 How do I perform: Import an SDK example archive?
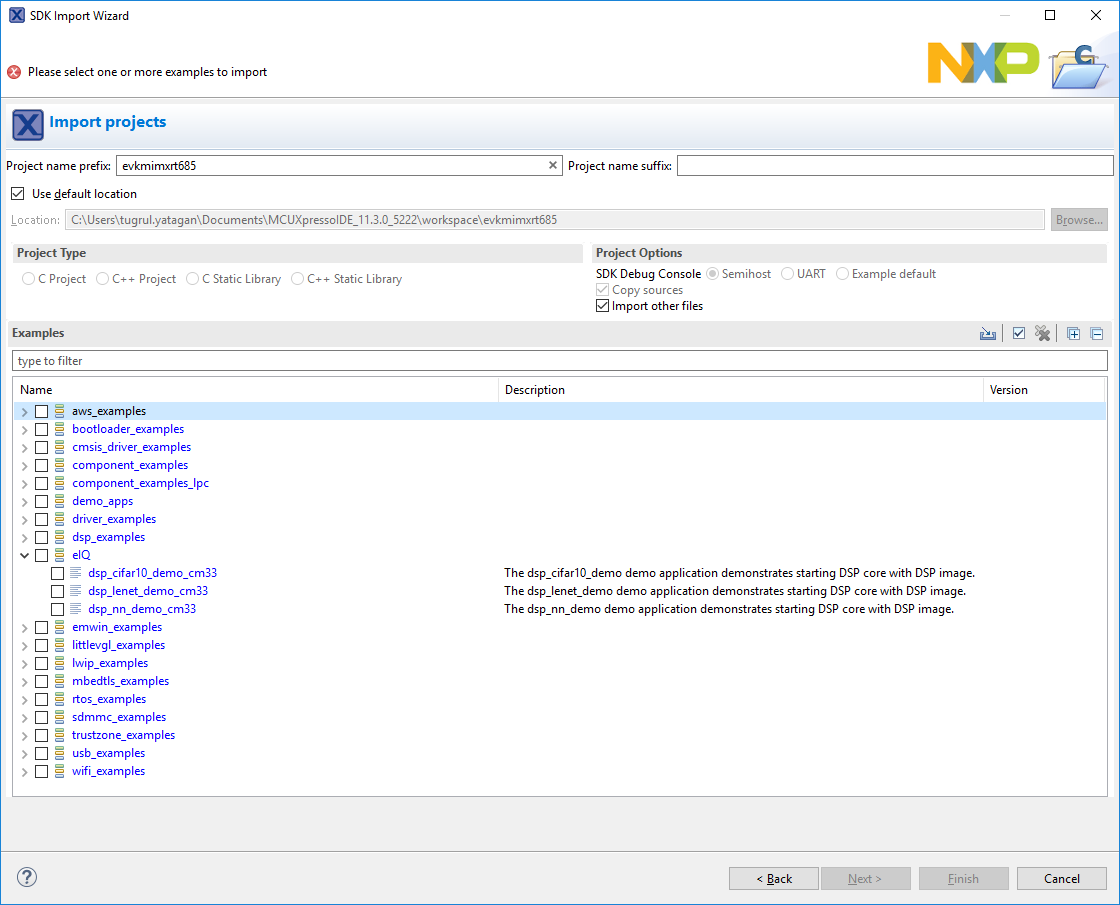tap(988, 333)
